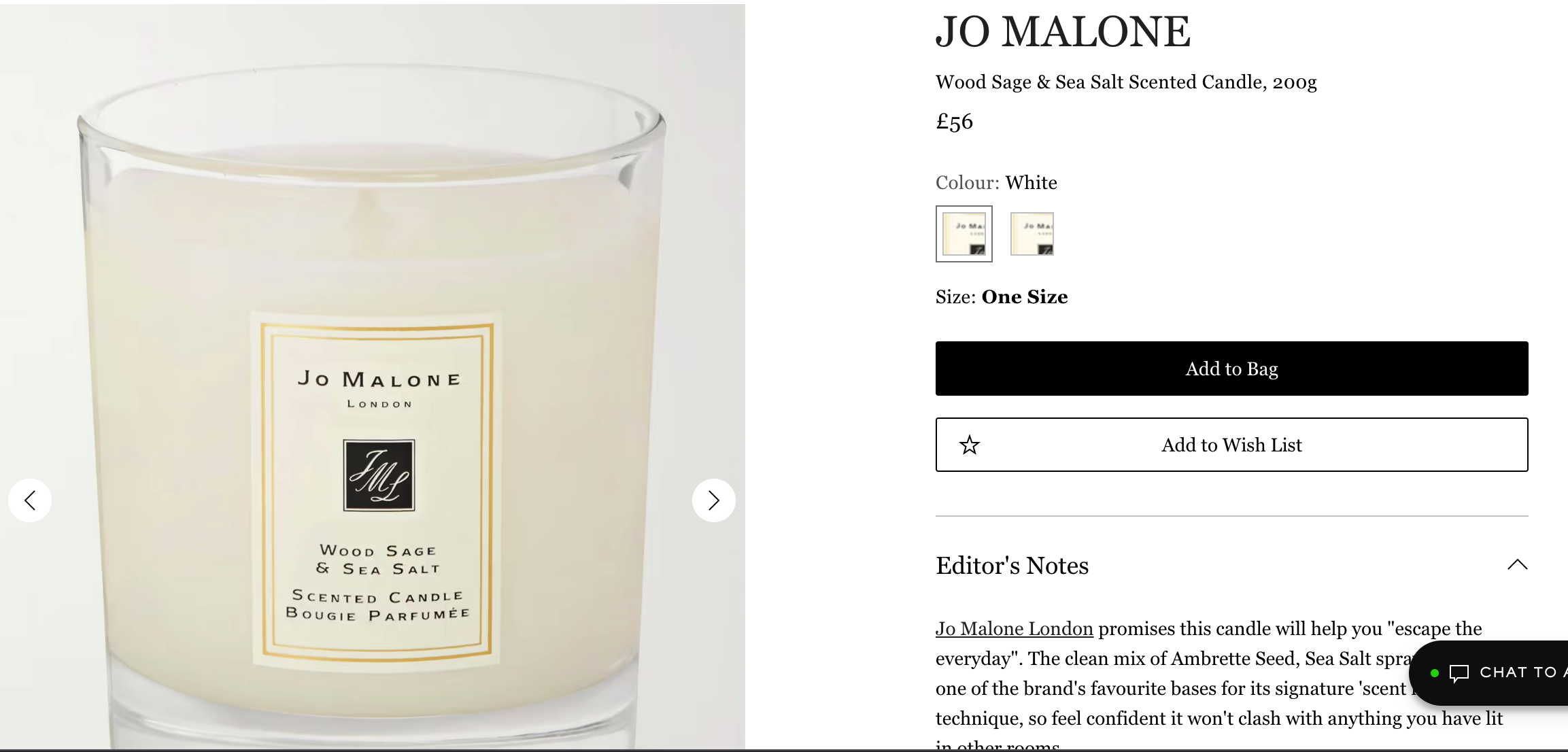Choose the second candle colour swatch
Image resolution: width=1568 pixels, height=752 pixels.
[x=1032, y=234]
